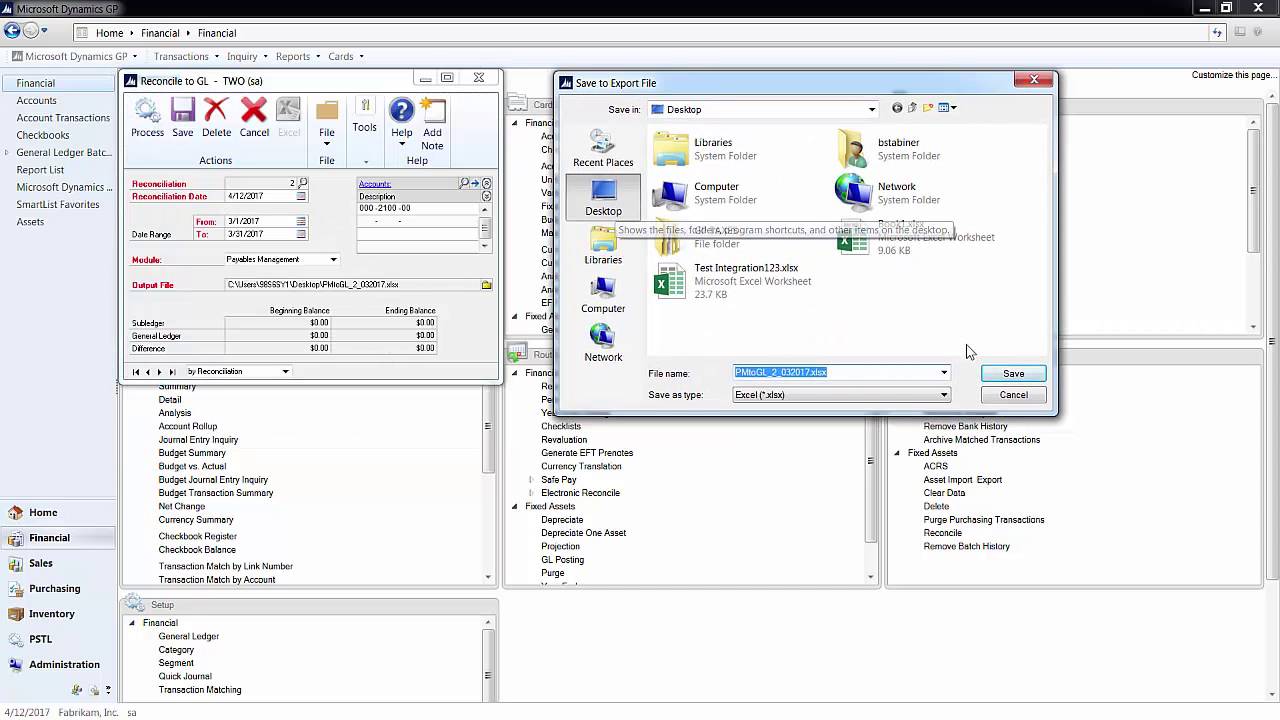This screenshot has width=1280, height=720.
Task: Select Budget vs. Actual inquiry item
Action: tap(192, 466)
